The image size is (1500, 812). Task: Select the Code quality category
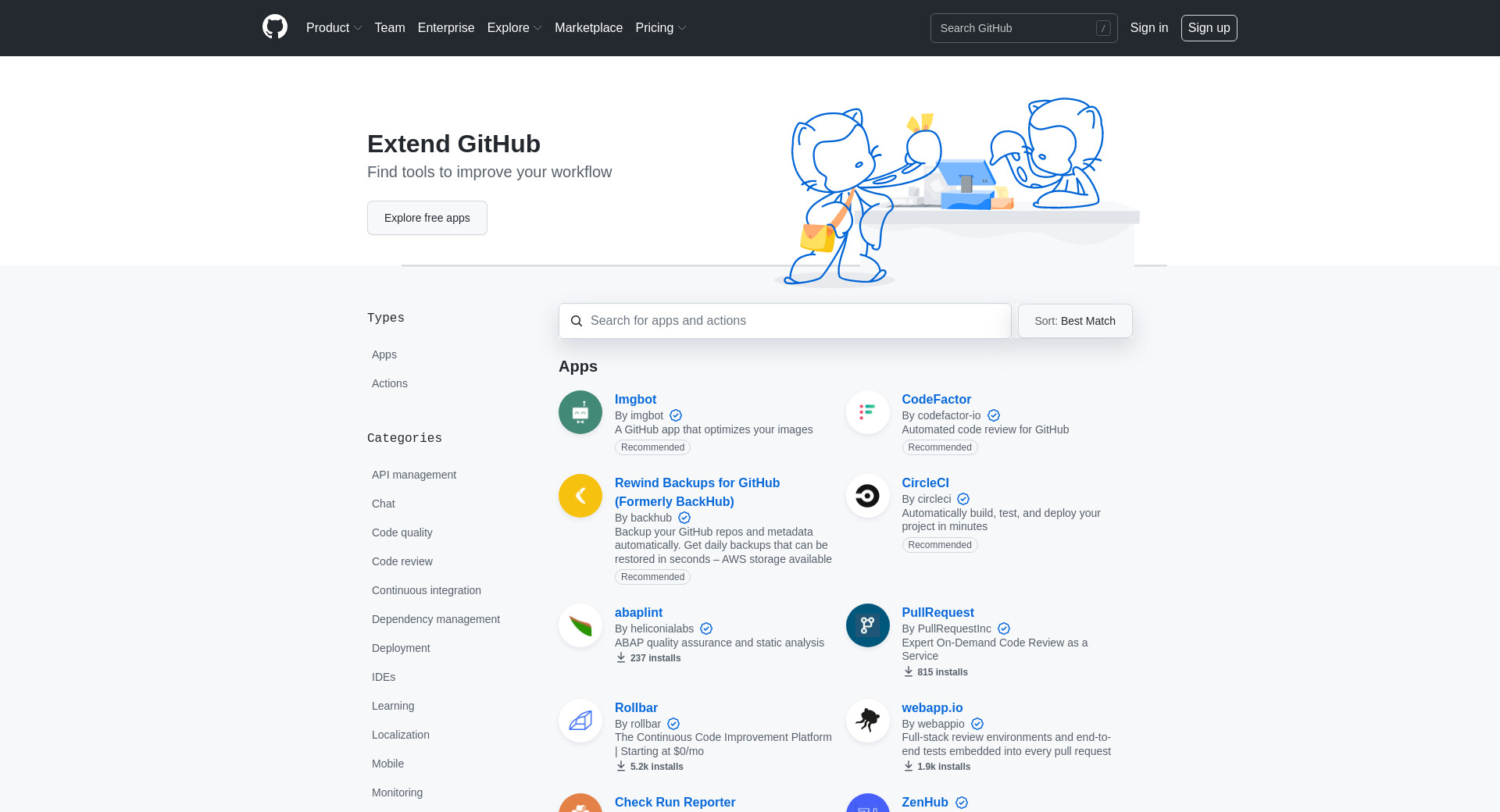point(402,532)
